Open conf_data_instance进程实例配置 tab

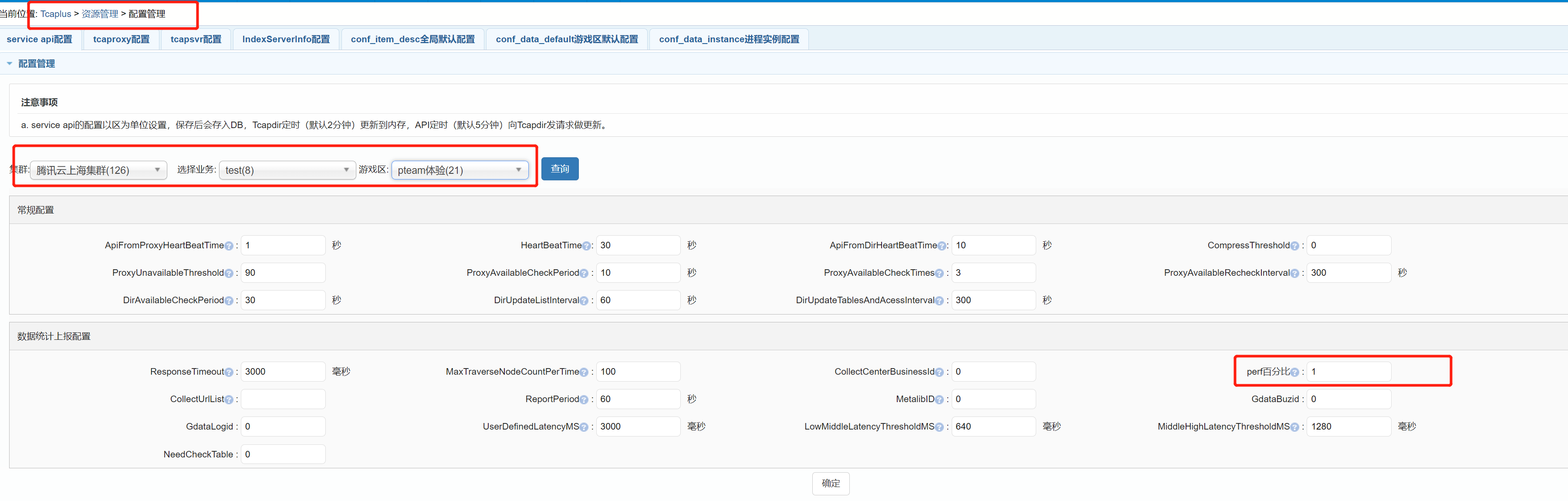tap(729, 39)
